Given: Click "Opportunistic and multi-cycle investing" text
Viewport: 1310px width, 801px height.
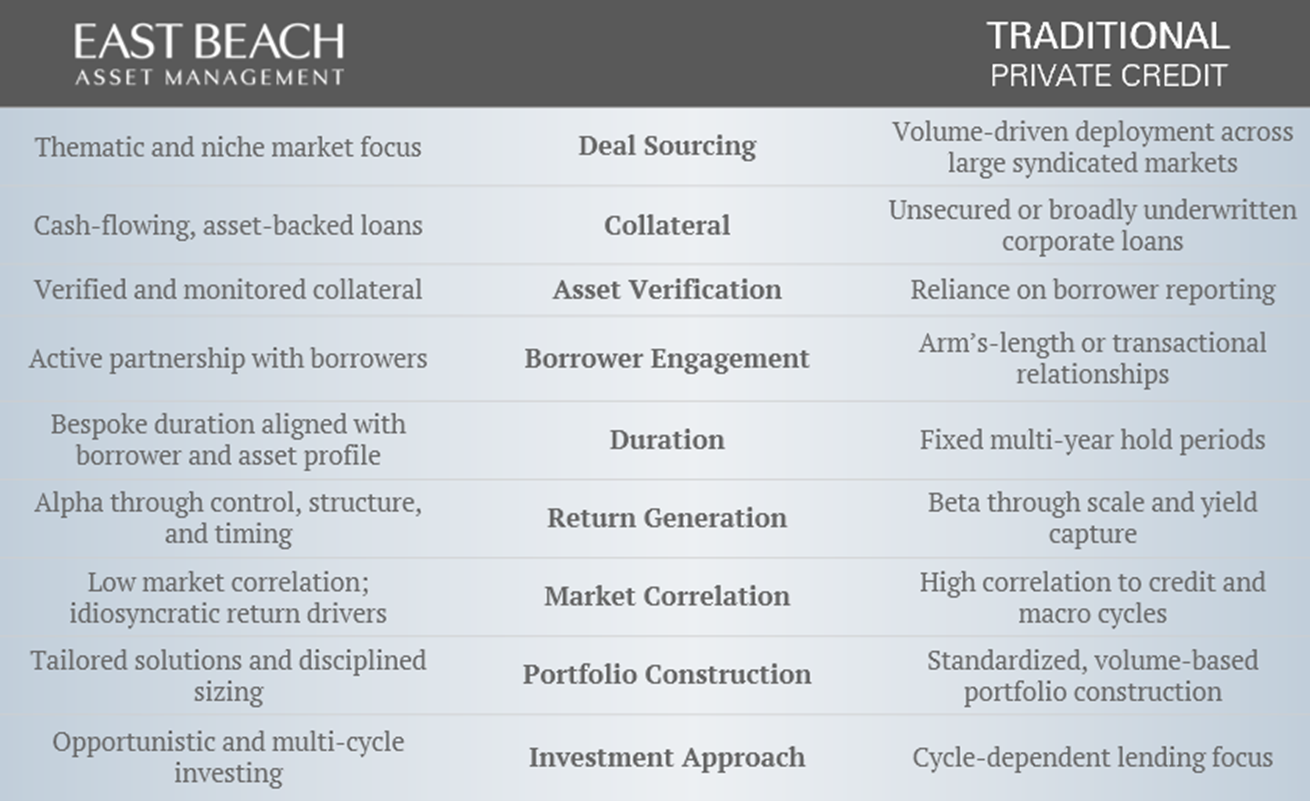Looking at the screenshot, I should [228, 757].
